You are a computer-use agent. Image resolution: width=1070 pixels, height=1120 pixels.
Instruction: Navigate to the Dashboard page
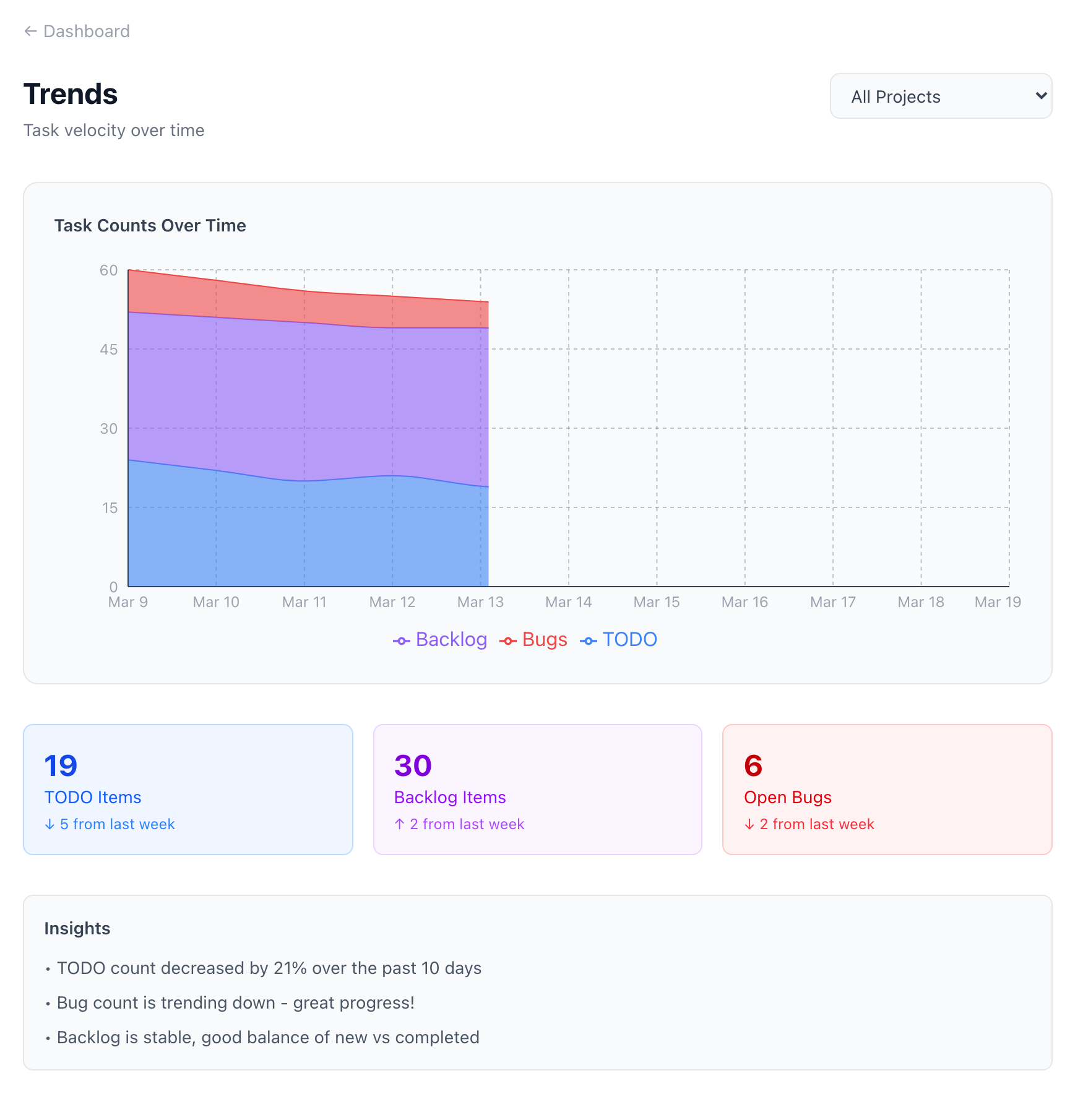[x=76, y=31]
